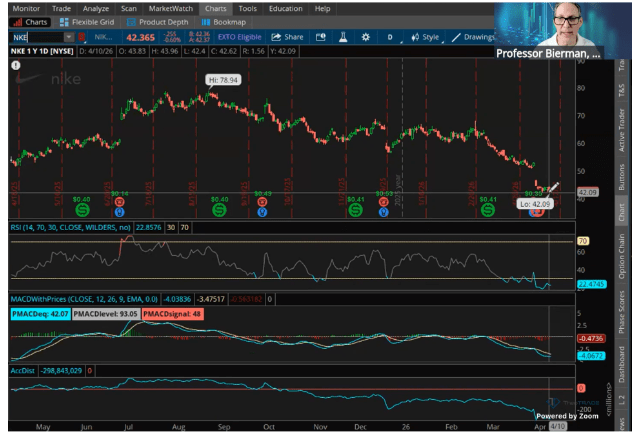Click the last price 42.365 display

point(140,37)
